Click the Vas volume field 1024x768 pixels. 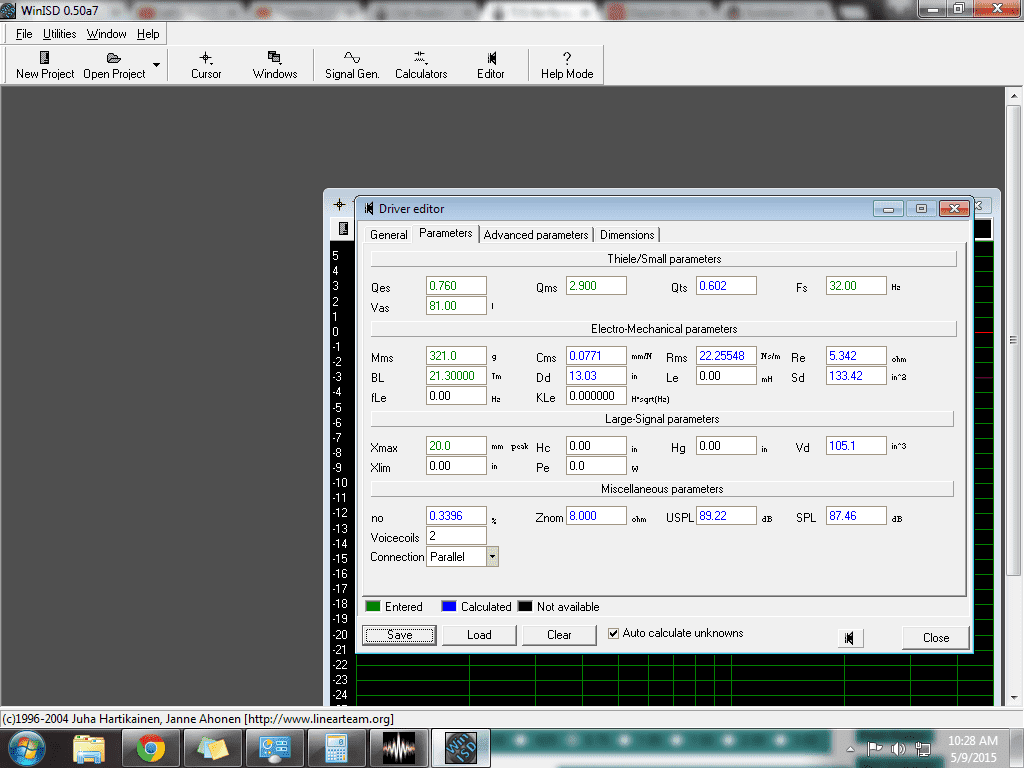456,306
